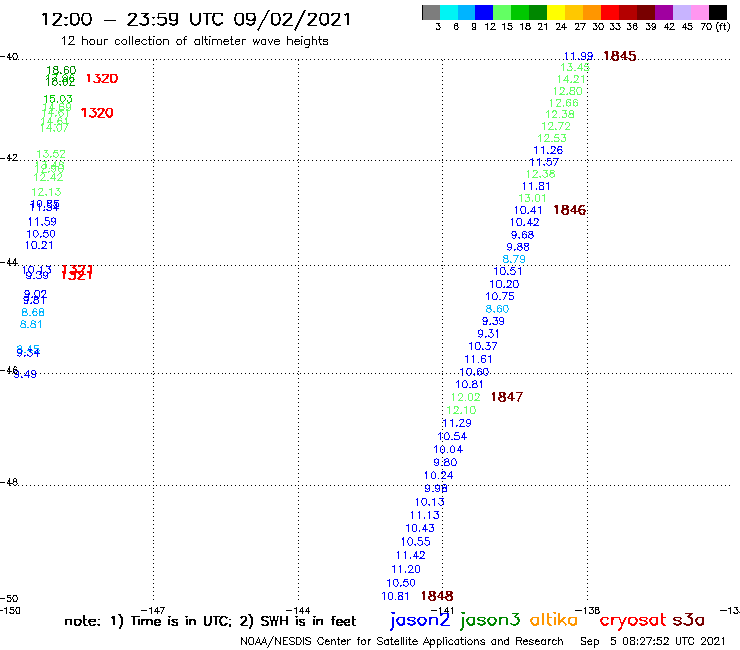The image size is (740, 650).
Task: Click the wave height value 11.61
Action: 478,359
